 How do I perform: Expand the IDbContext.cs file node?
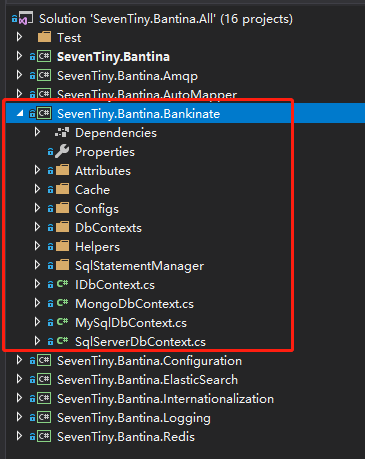coord(37,284)
